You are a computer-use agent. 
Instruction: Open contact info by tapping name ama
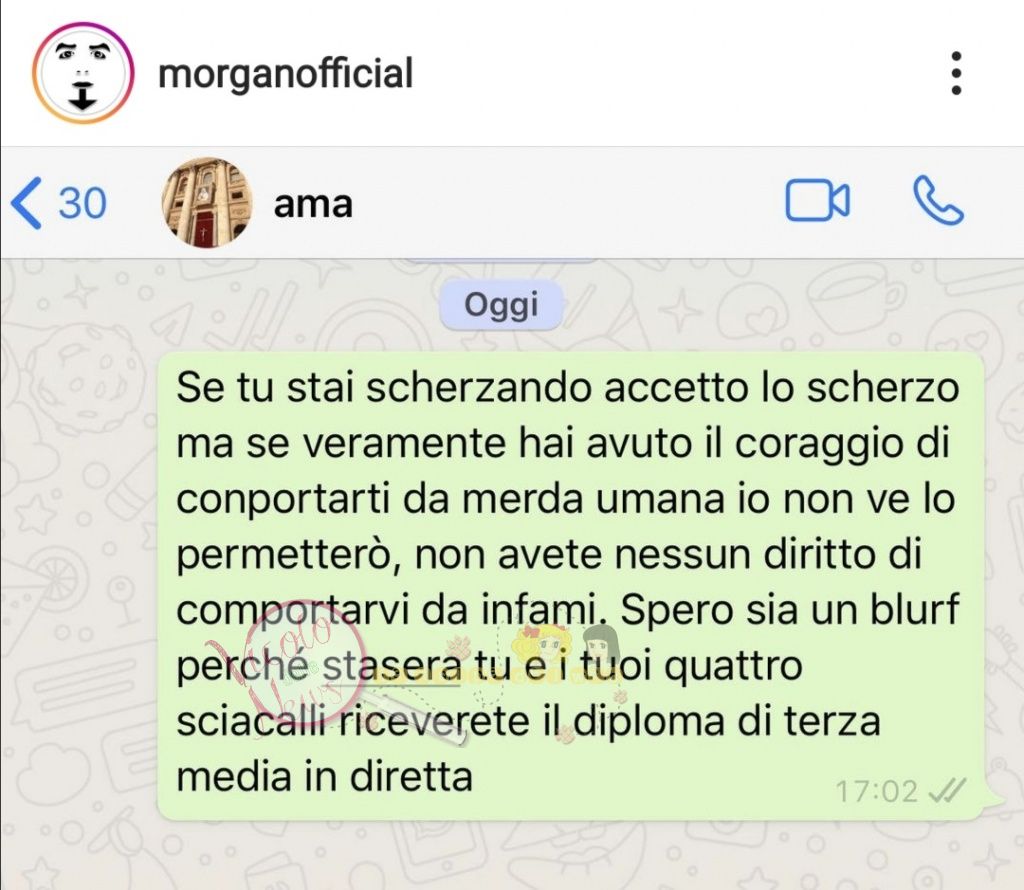coord(313,204)
